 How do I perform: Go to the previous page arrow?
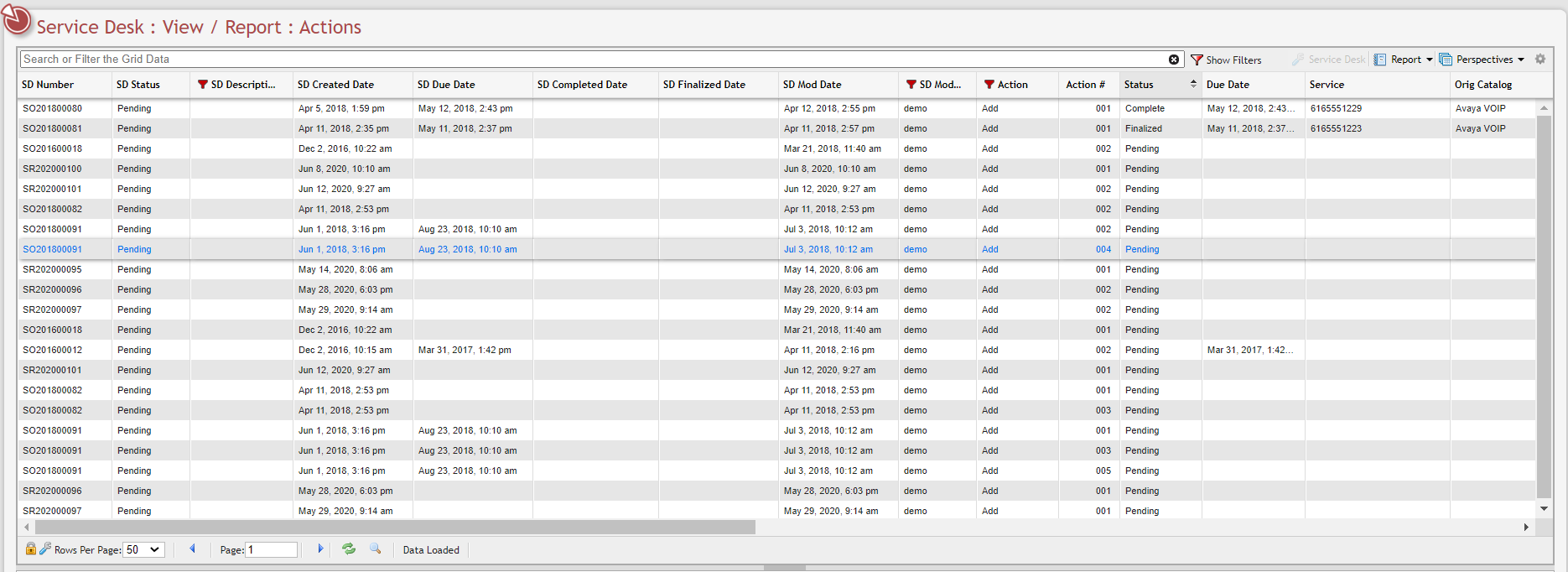tap(192, 549)
